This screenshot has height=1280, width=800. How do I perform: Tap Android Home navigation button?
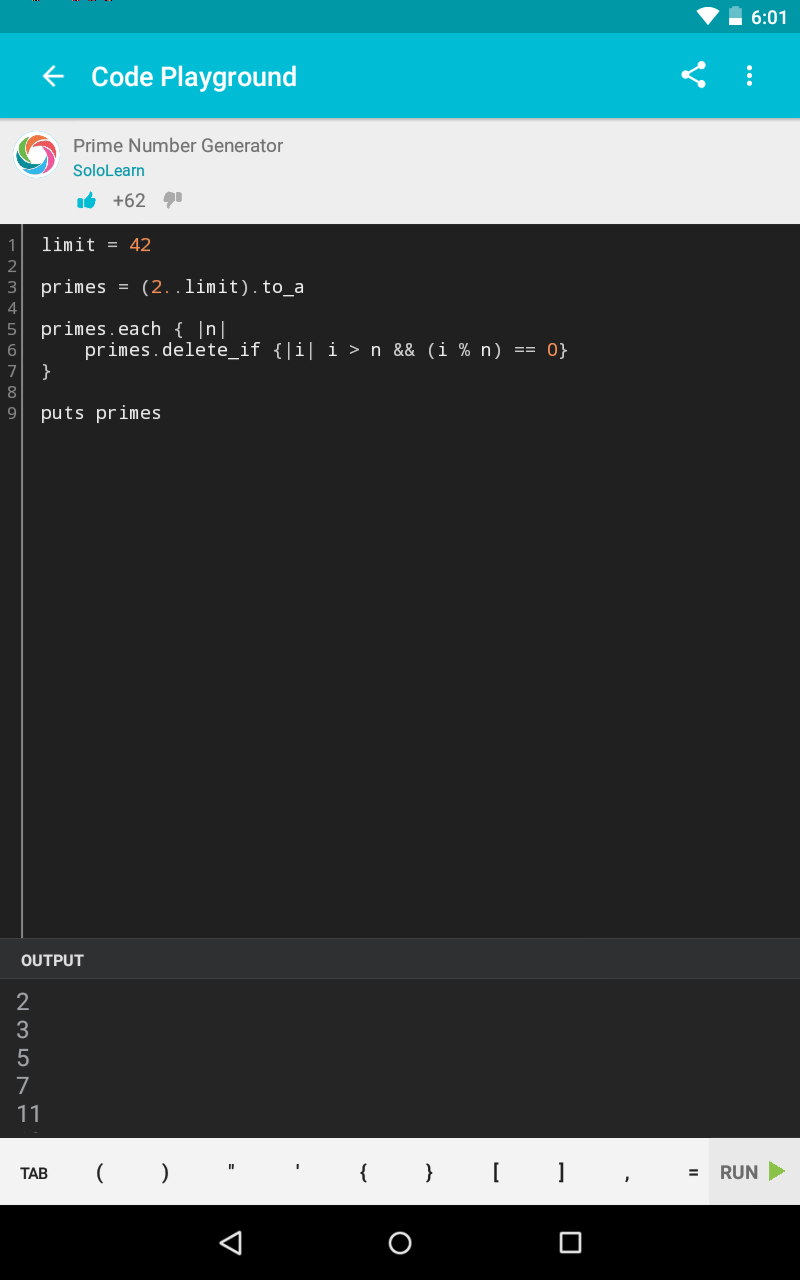coord(400,1242)
